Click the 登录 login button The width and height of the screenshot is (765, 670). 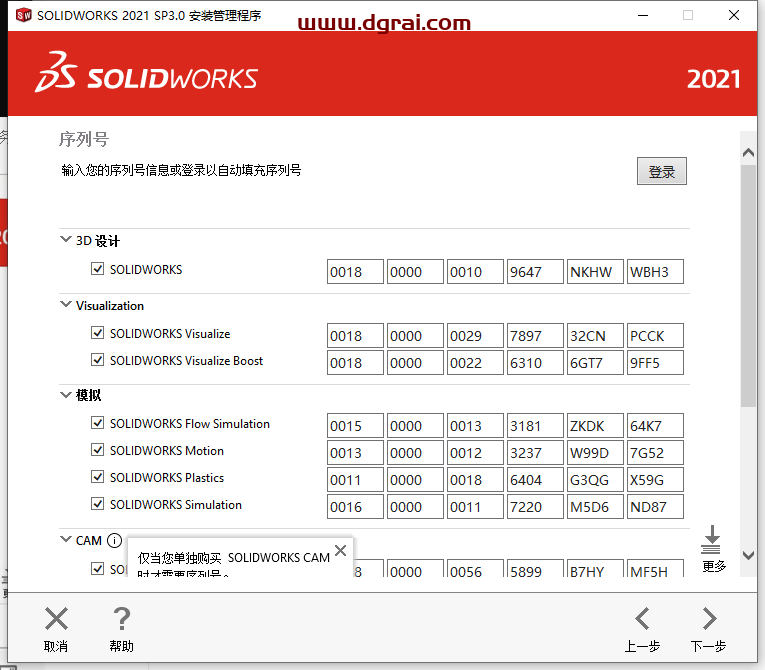click(x=662, y=171)
